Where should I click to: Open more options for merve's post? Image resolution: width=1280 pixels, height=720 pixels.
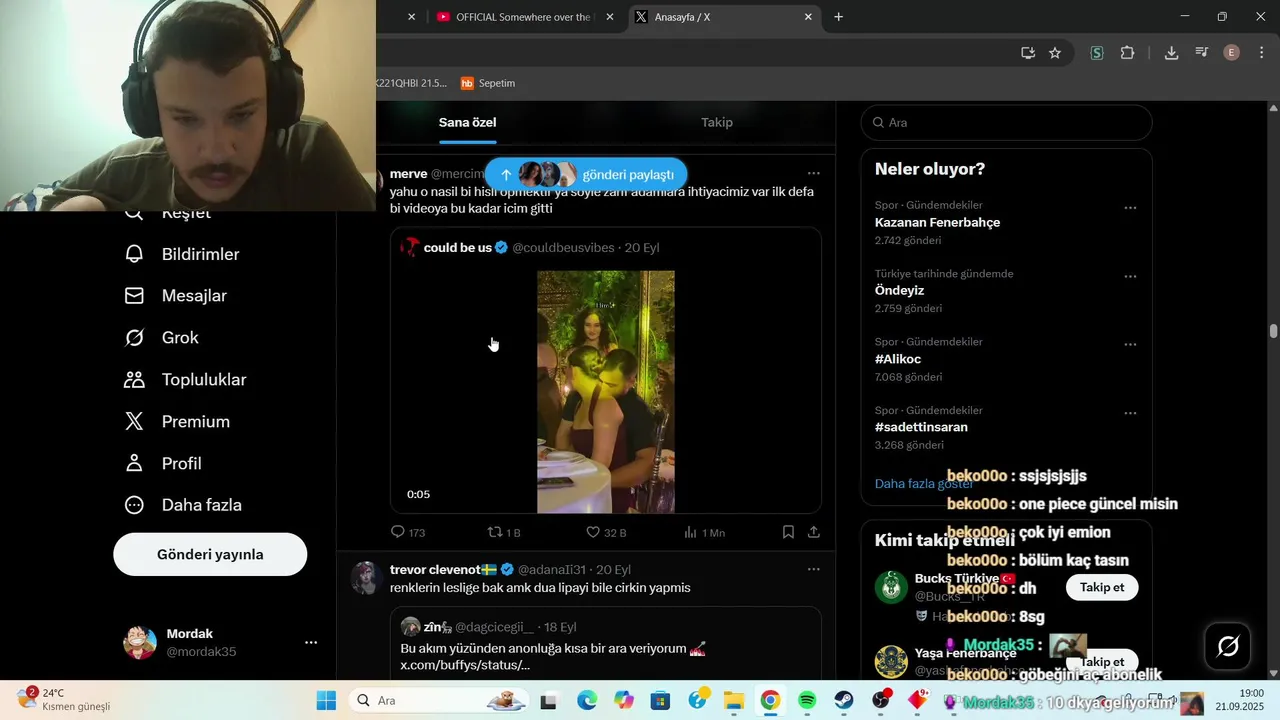(814, 174)
